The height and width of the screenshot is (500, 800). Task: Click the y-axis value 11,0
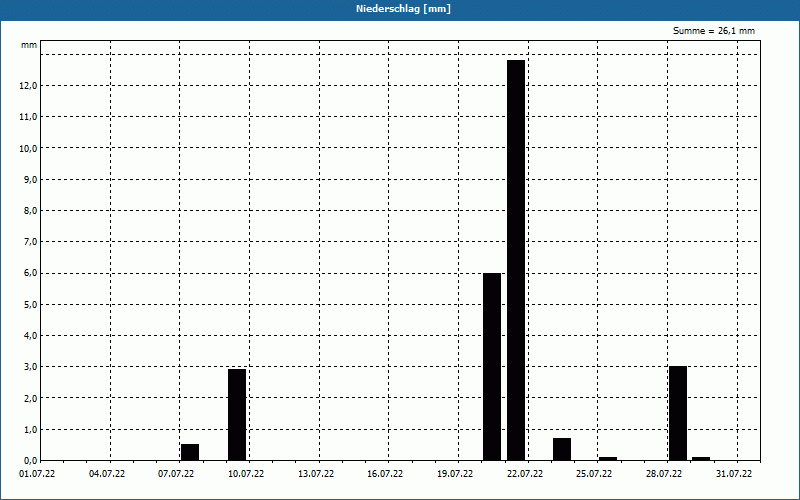click(x=28, y=117)
